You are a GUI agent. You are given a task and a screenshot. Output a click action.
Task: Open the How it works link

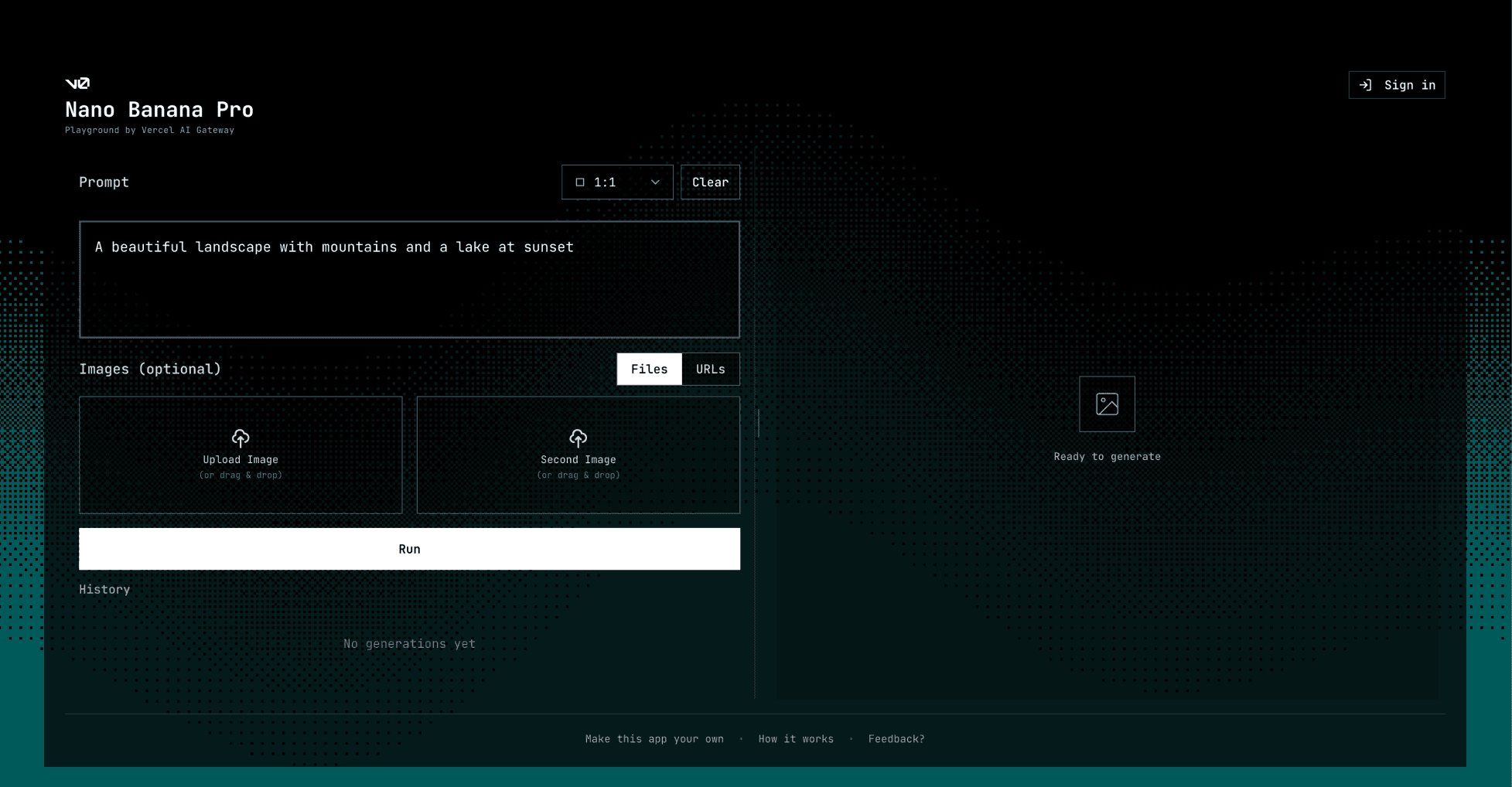coord(796,739)
